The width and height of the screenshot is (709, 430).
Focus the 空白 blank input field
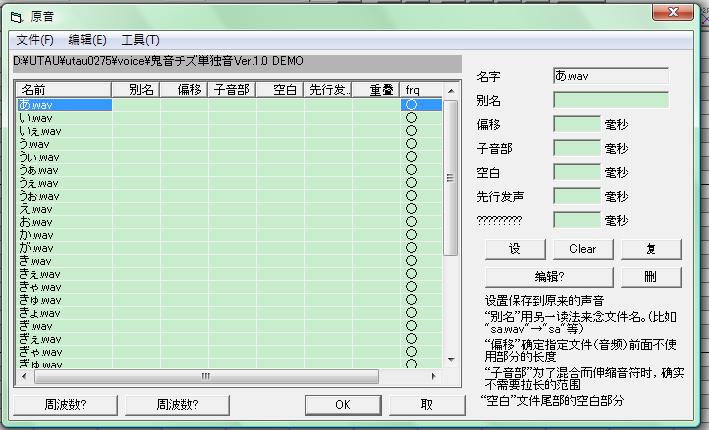pyautogui.click(x=577, y=172)
